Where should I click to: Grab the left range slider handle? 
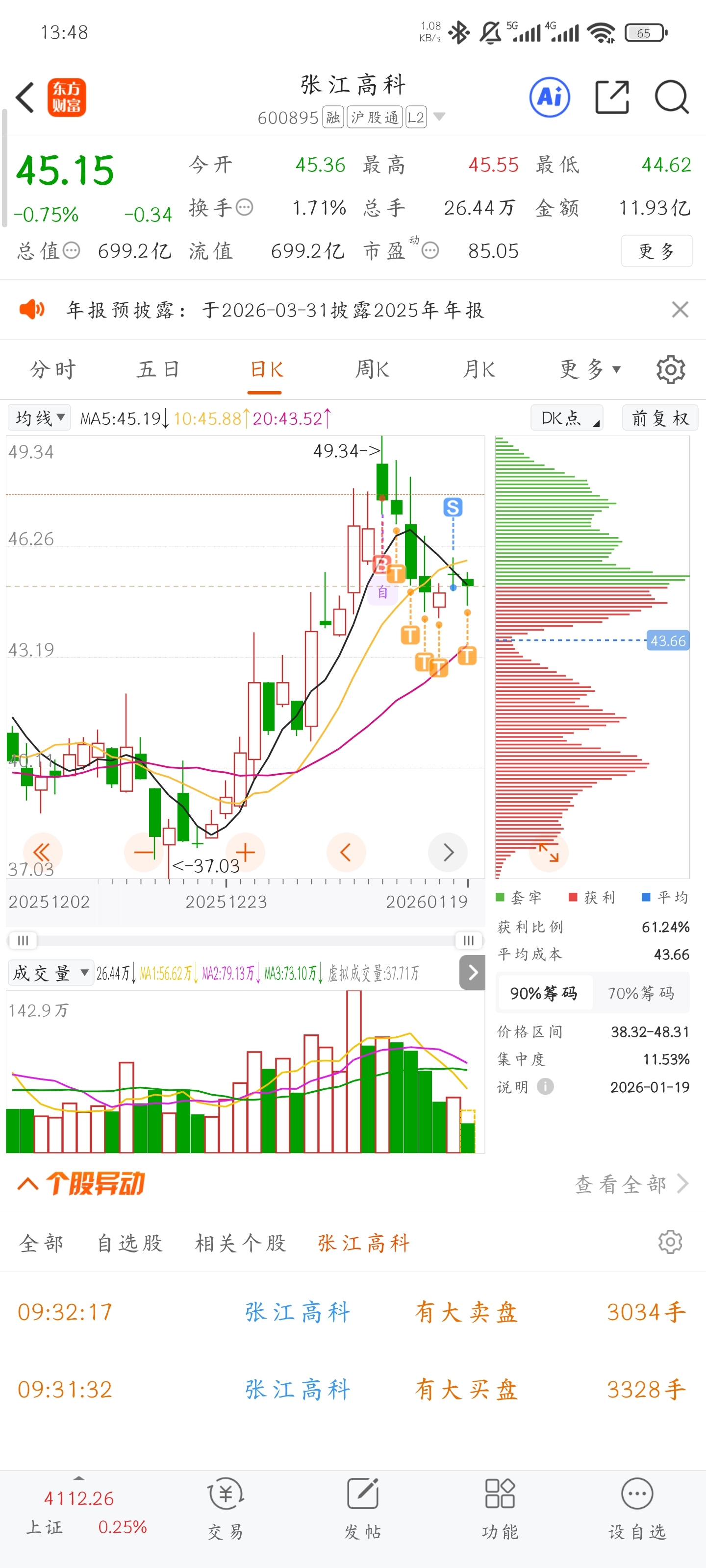23,940
